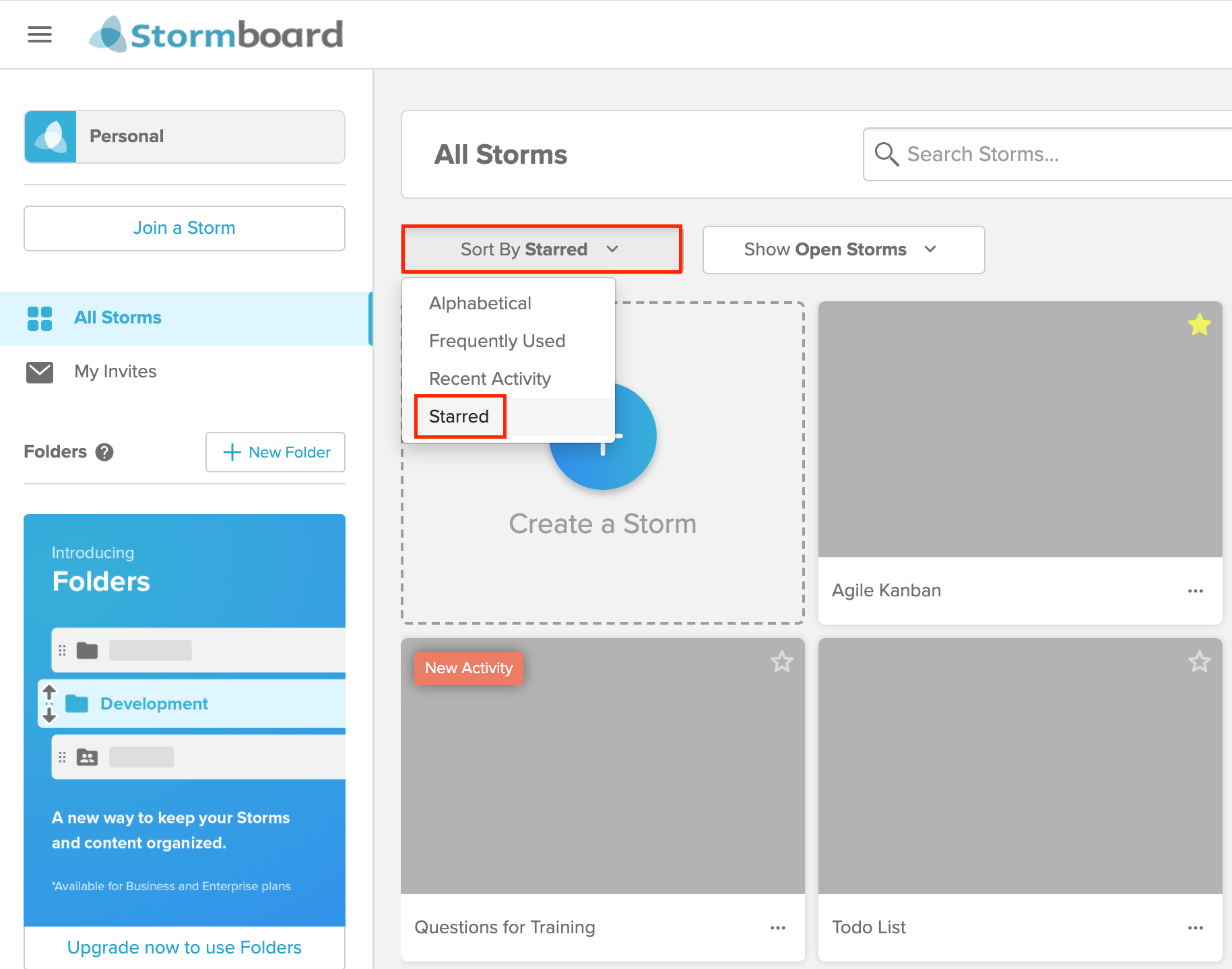Open the hamburger menu

[x=40, y=34]
